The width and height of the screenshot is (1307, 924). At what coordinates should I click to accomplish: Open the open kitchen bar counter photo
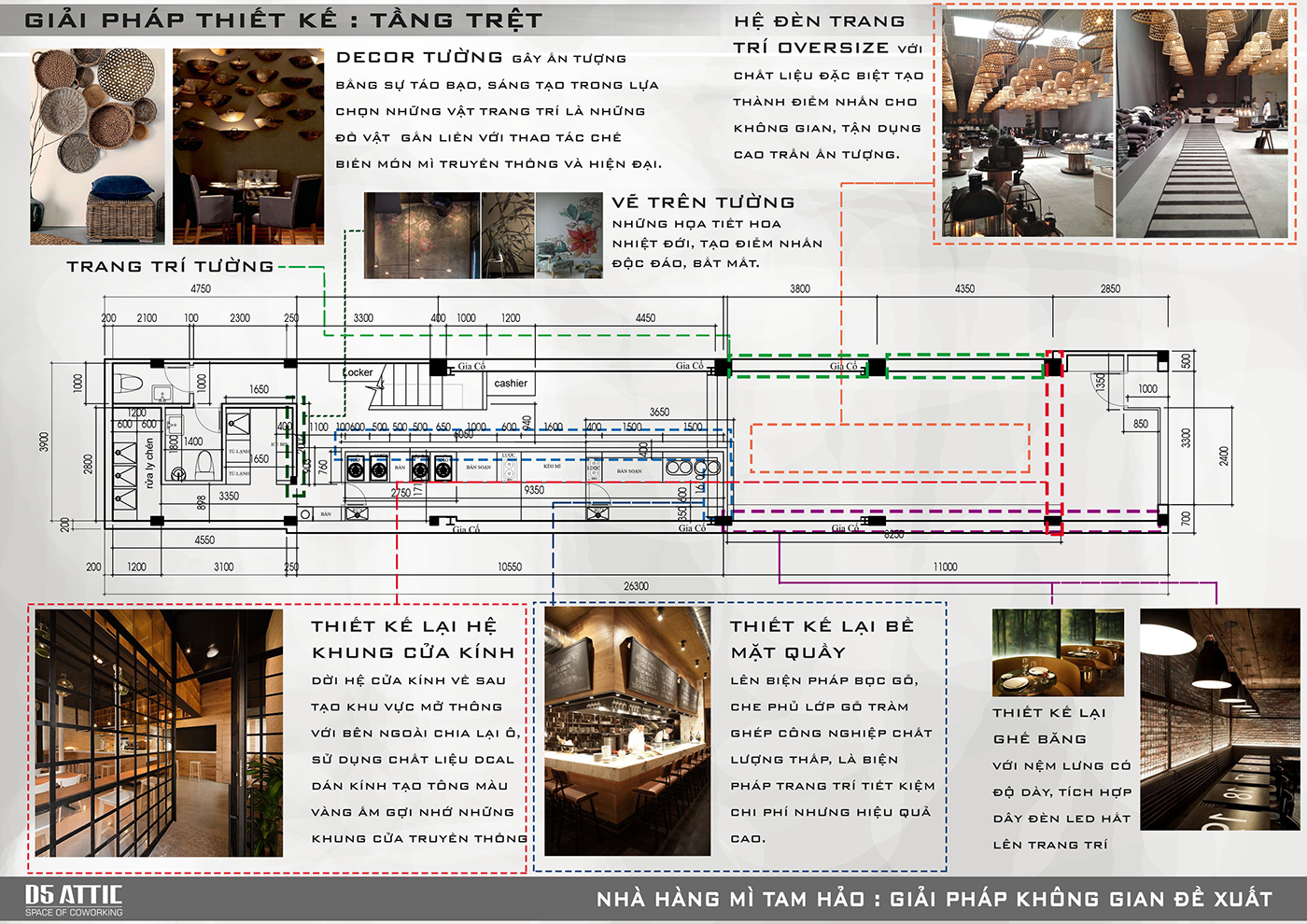click(627, 731)
